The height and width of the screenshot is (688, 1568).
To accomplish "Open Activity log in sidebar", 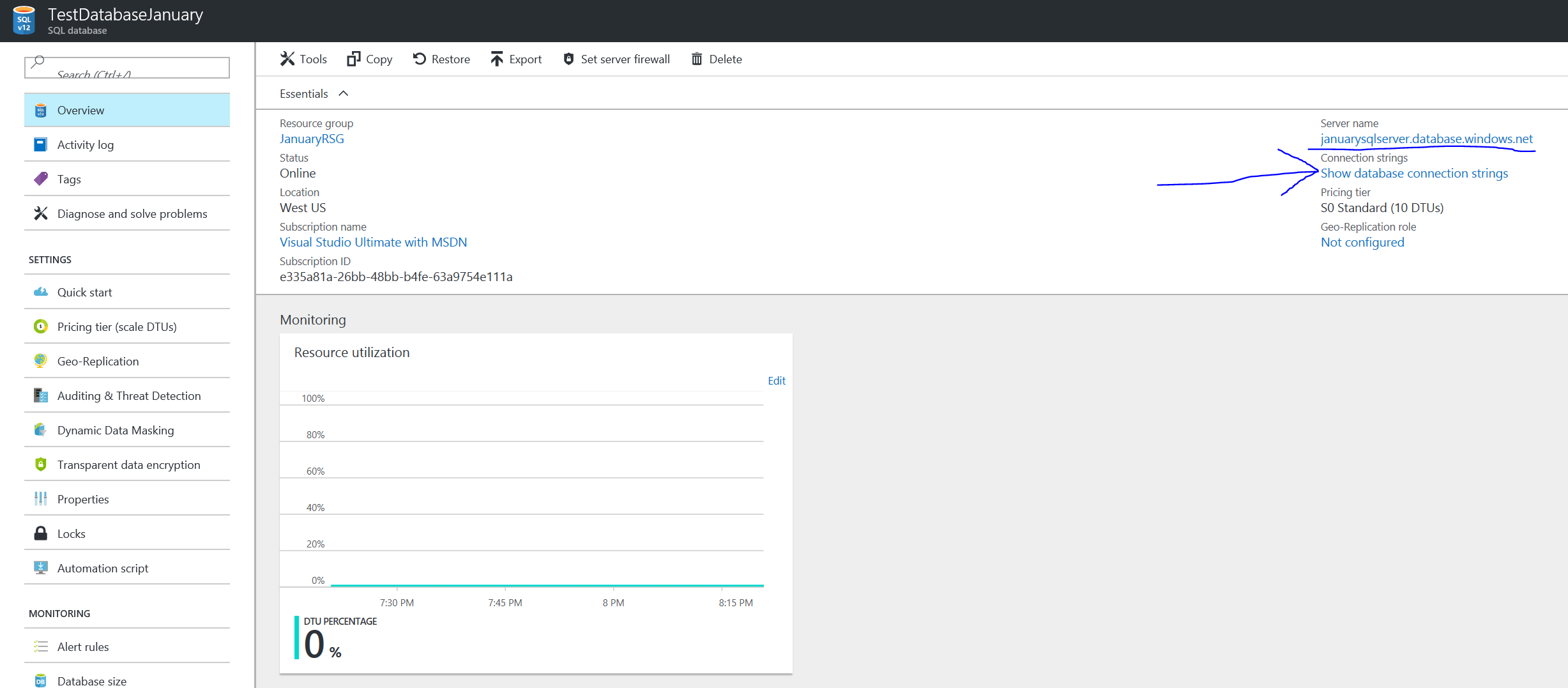I will [127, 144].
